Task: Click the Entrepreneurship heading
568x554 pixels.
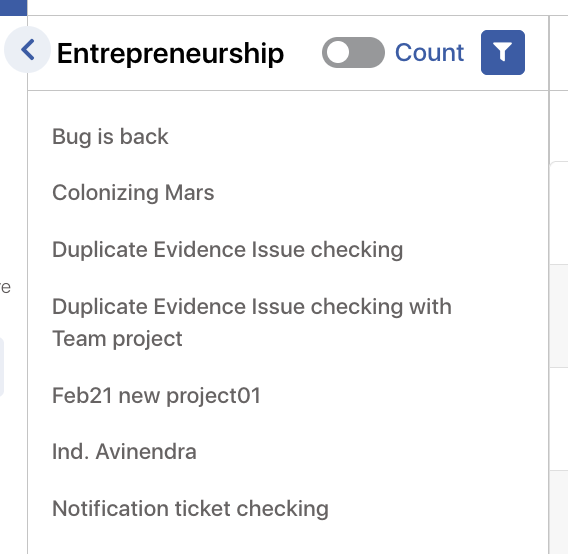Action: (170, 53)
